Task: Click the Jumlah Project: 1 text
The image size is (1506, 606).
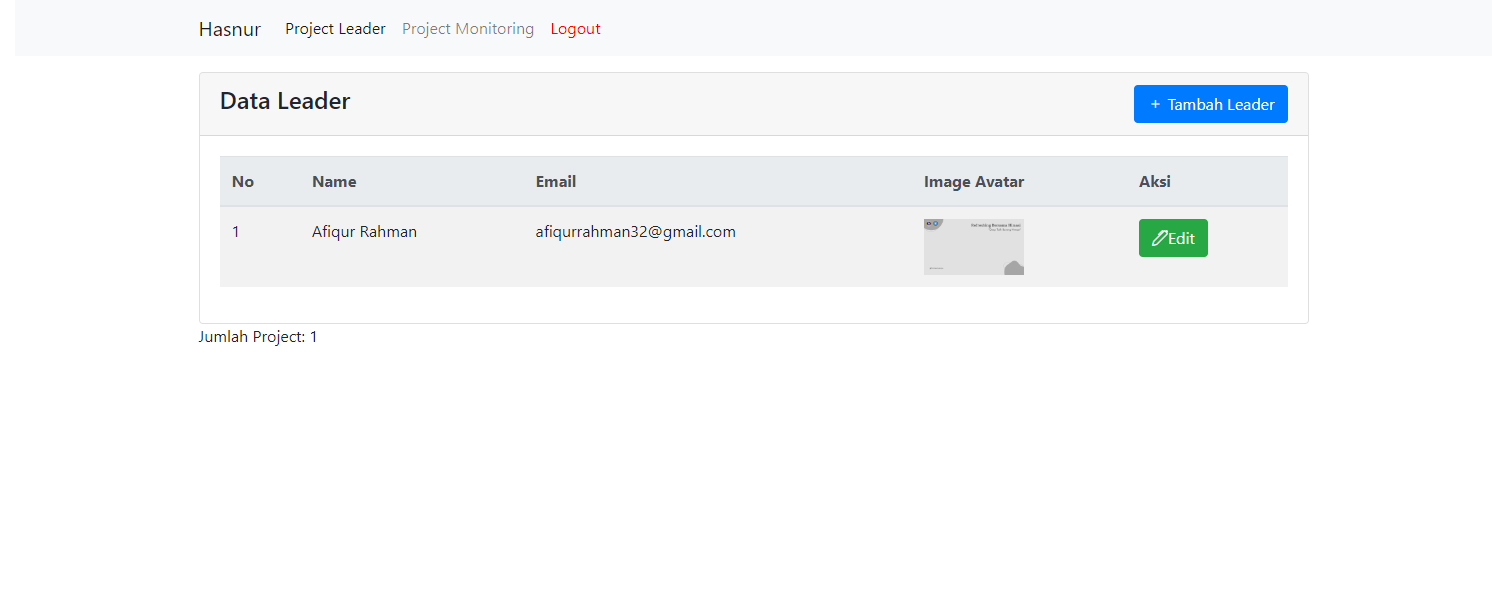Action: pyautogui.click(x=258, y=337)
